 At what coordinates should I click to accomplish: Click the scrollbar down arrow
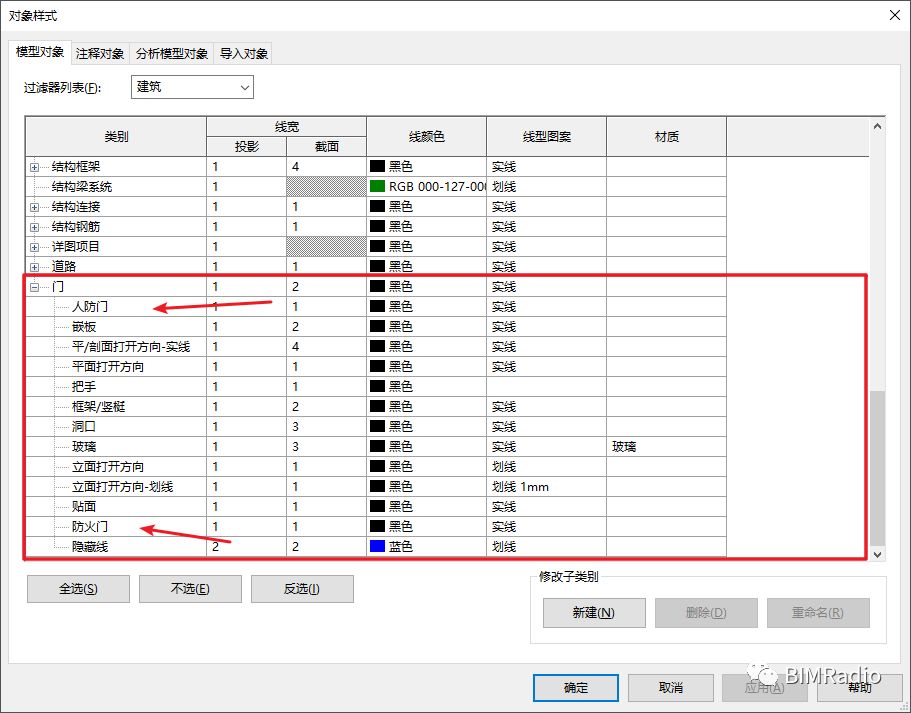point(877,554)
